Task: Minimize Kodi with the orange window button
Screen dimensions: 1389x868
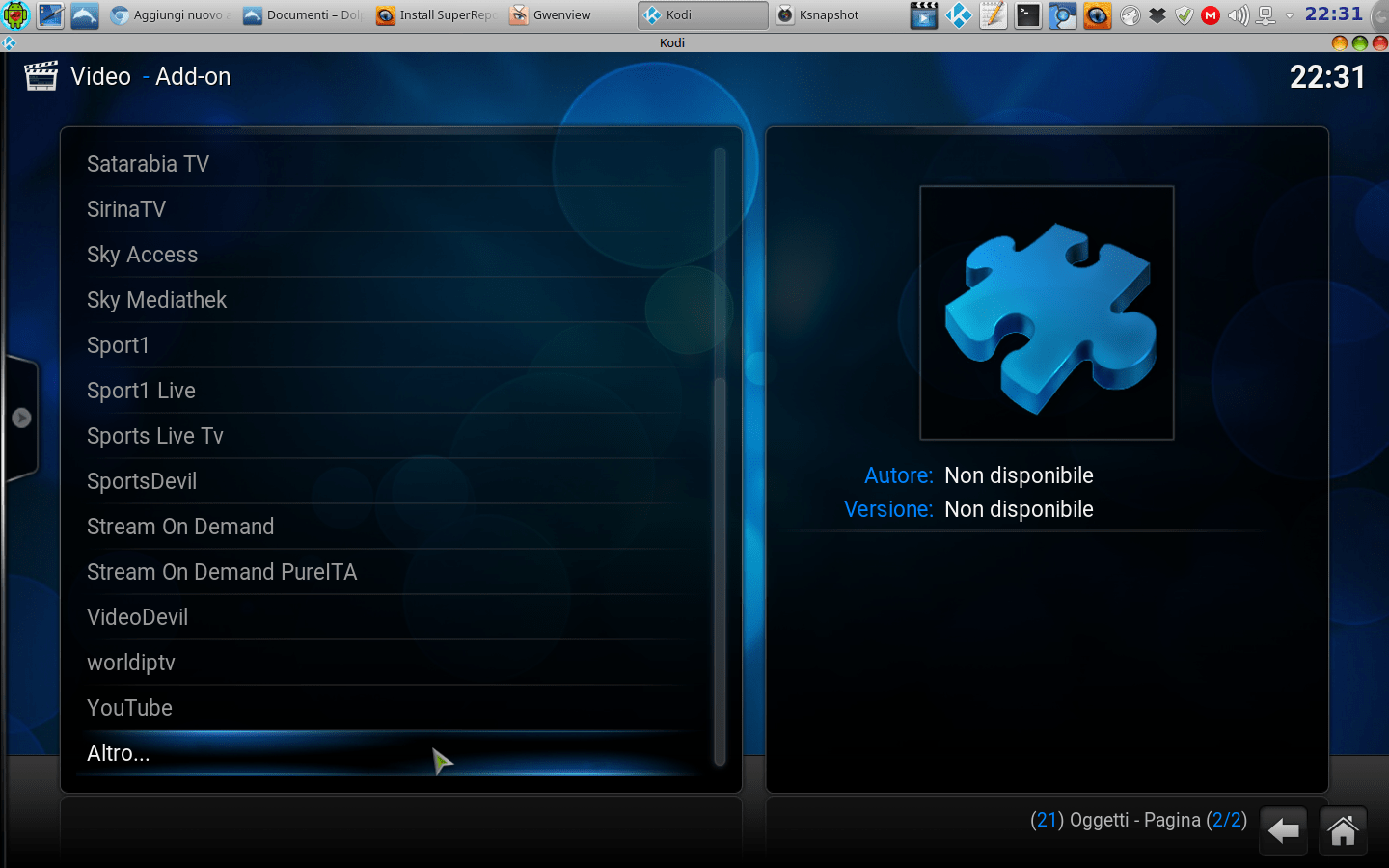Action: tap(1339, 42)
